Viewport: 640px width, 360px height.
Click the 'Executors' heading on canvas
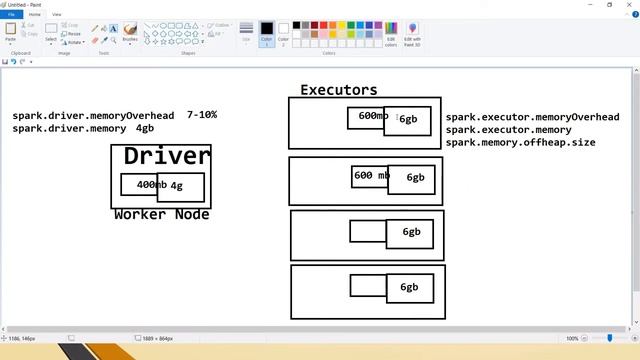point(339,90)
